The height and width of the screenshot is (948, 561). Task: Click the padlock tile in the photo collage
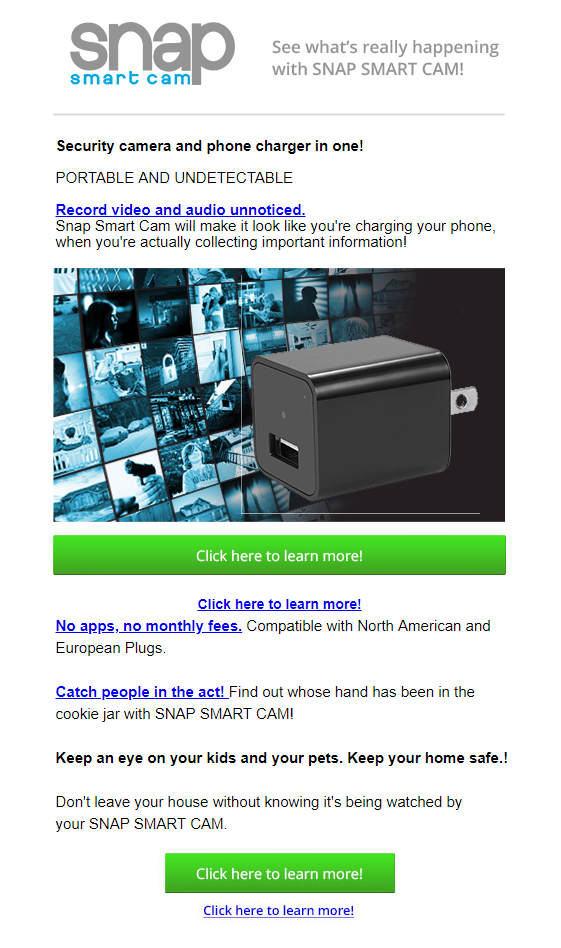[x=169, y=365]
